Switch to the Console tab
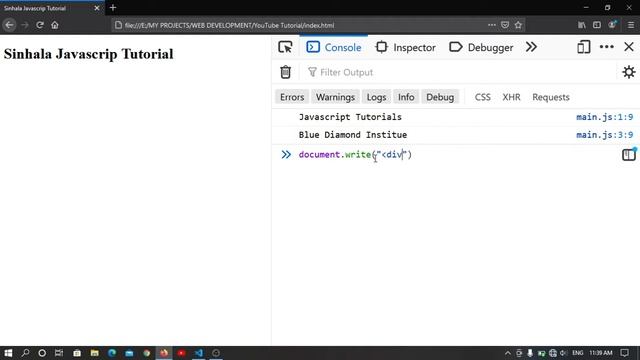The width and height of the screenshot is (640, 360). tap(334, 47)
